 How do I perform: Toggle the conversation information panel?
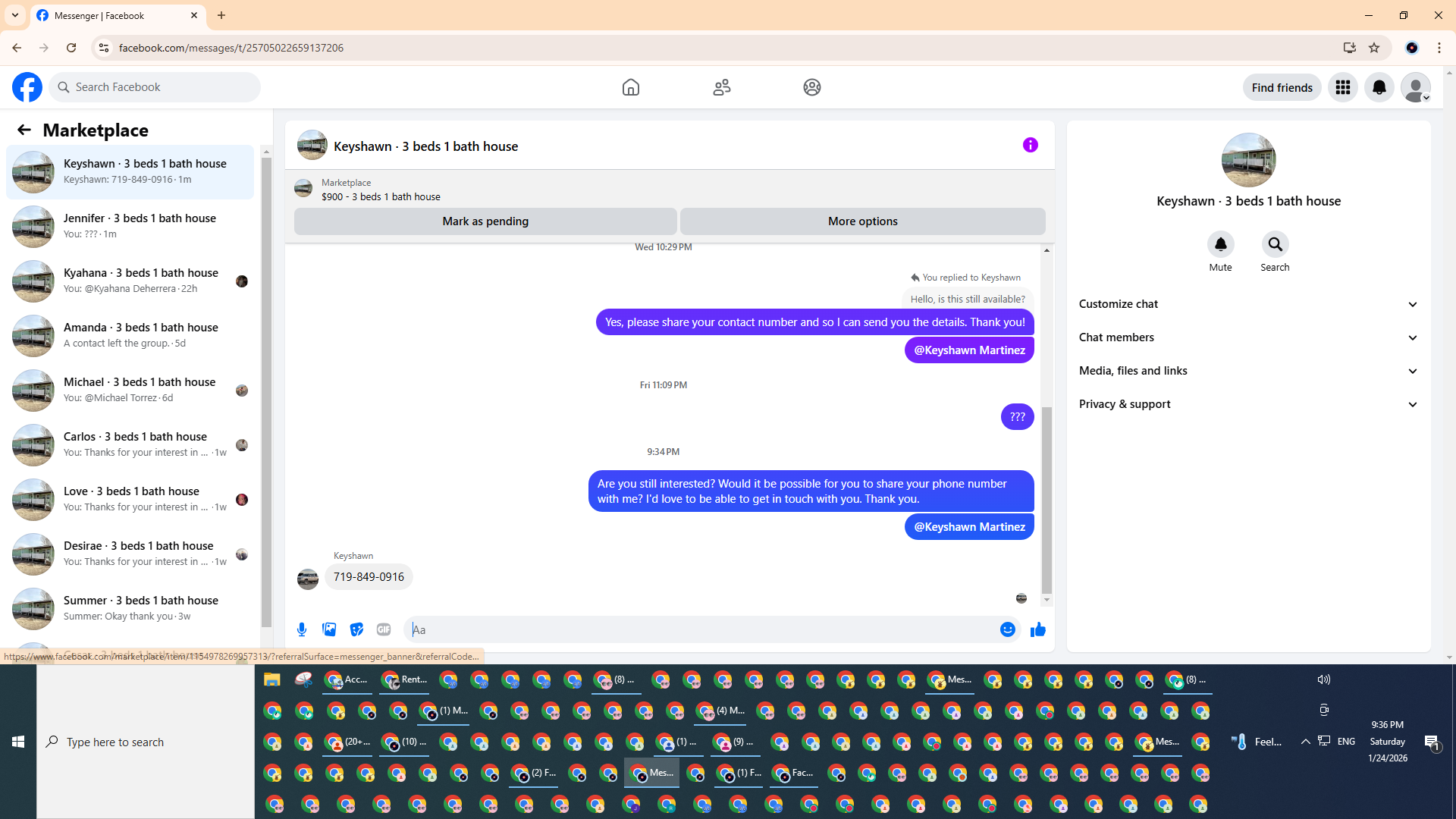[1030, 145]
